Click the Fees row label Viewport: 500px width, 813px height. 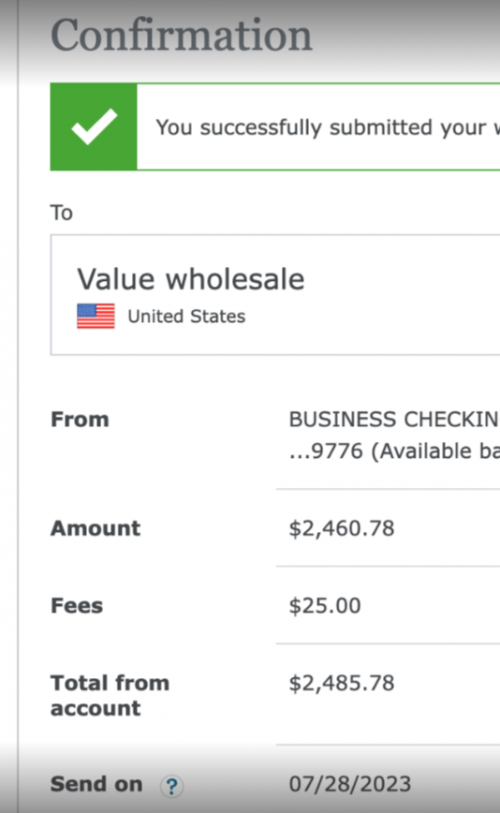(77, 605)
